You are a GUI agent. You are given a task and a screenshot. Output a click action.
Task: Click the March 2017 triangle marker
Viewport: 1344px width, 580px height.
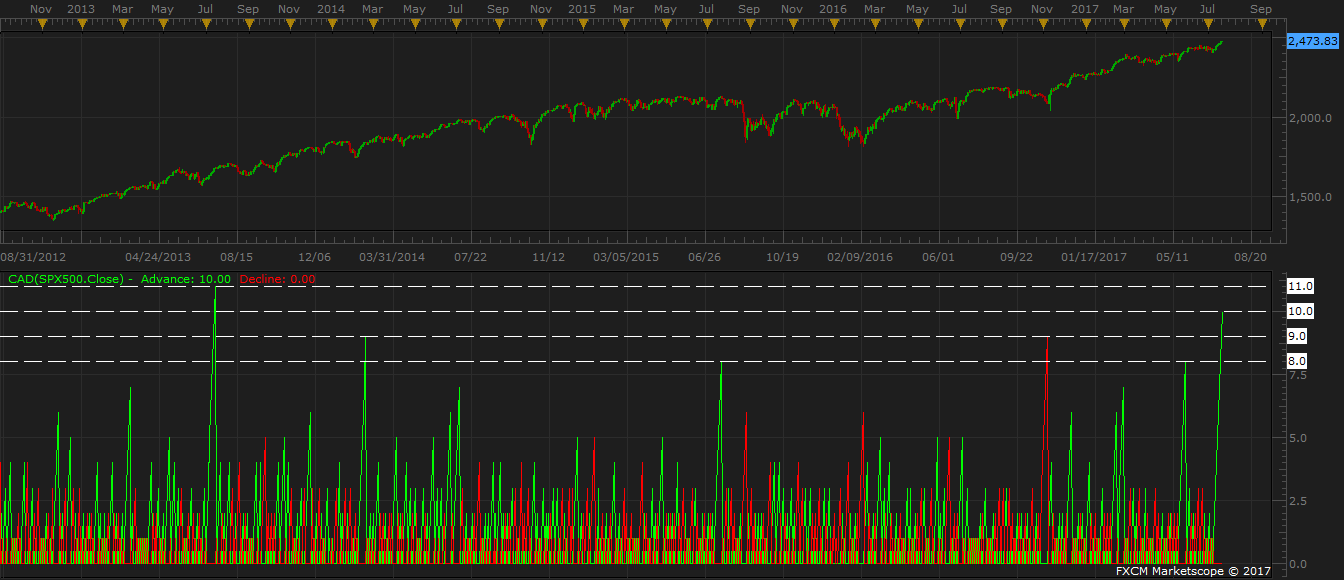pyautogui.click(x=1123, y=24)
